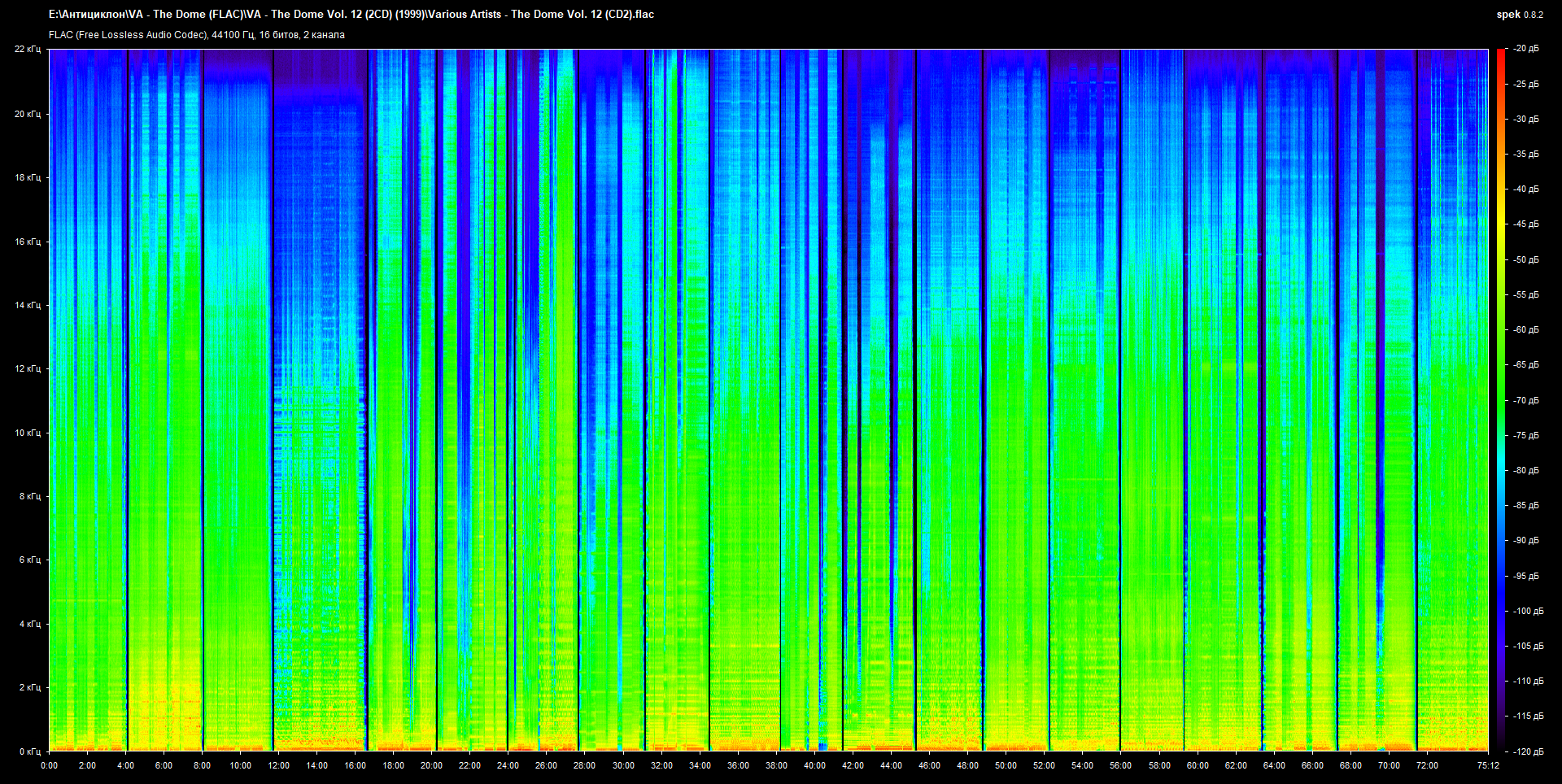Screen dimensions: 1562x784
Task: Select the 75:12 end time marker
Action: click(x=1488, y=765)
